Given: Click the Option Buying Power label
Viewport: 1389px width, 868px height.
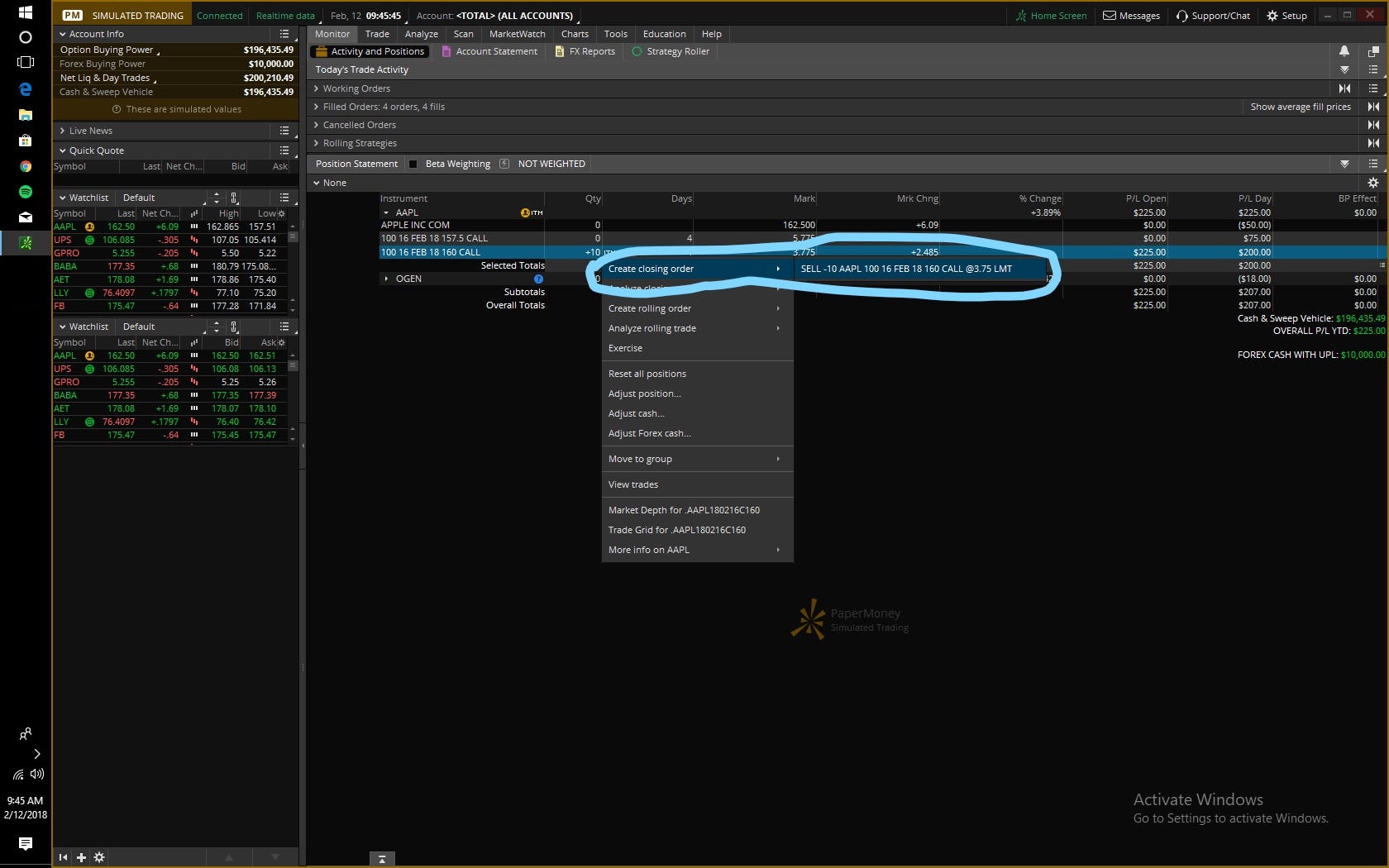Looking at the screenshot, I should 107,50.
